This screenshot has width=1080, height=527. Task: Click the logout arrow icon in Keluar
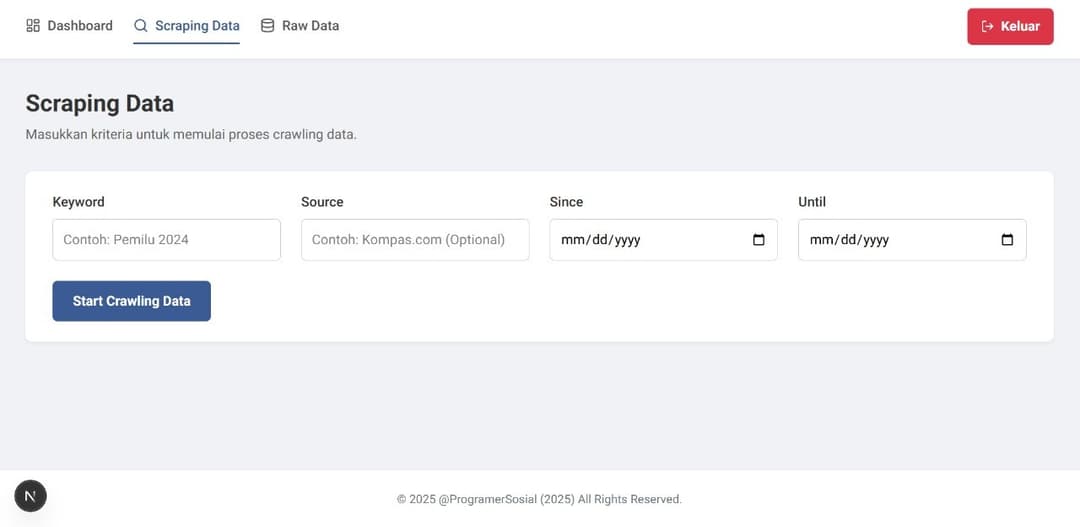(987, 27)
